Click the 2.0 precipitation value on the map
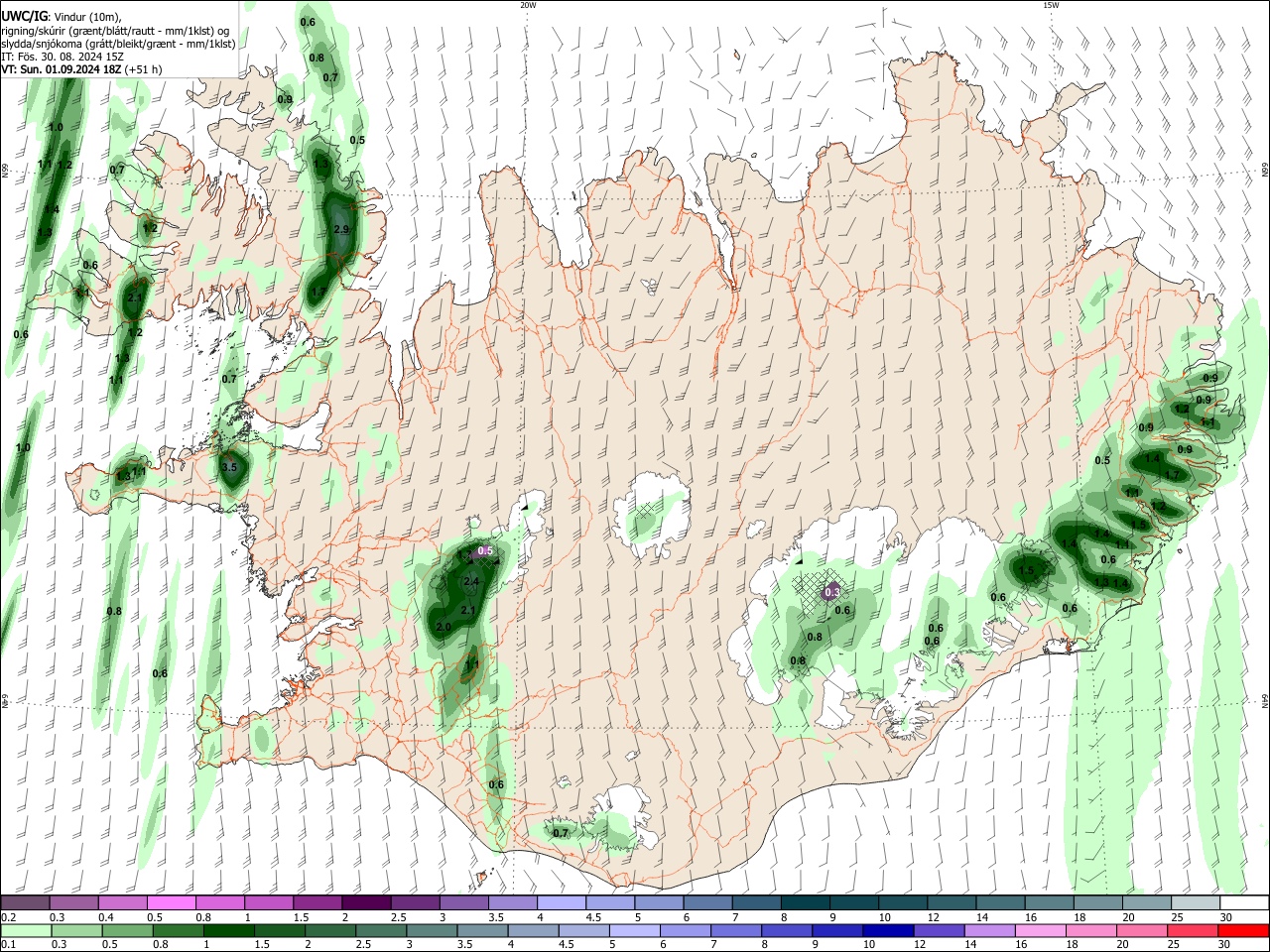1270x952 pixels. tap(444, 627)
